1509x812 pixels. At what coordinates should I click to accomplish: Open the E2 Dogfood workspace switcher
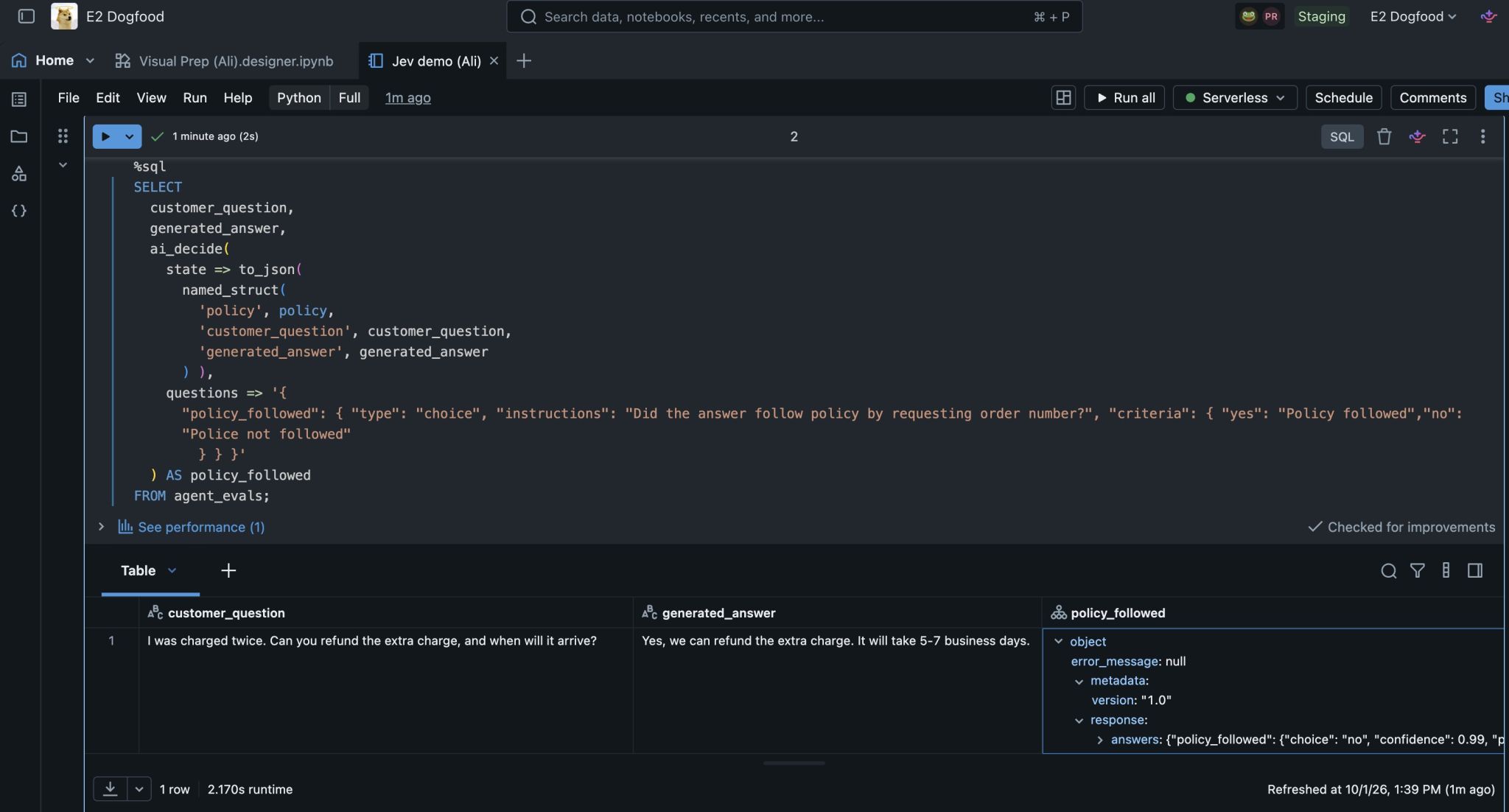click(x=1412, y=16)
